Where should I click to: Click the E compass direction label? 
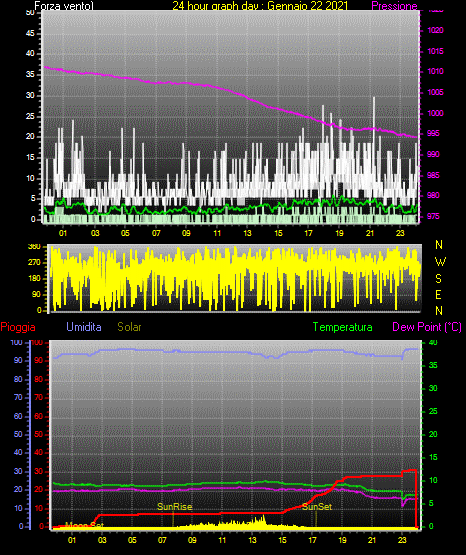(438, 295)
